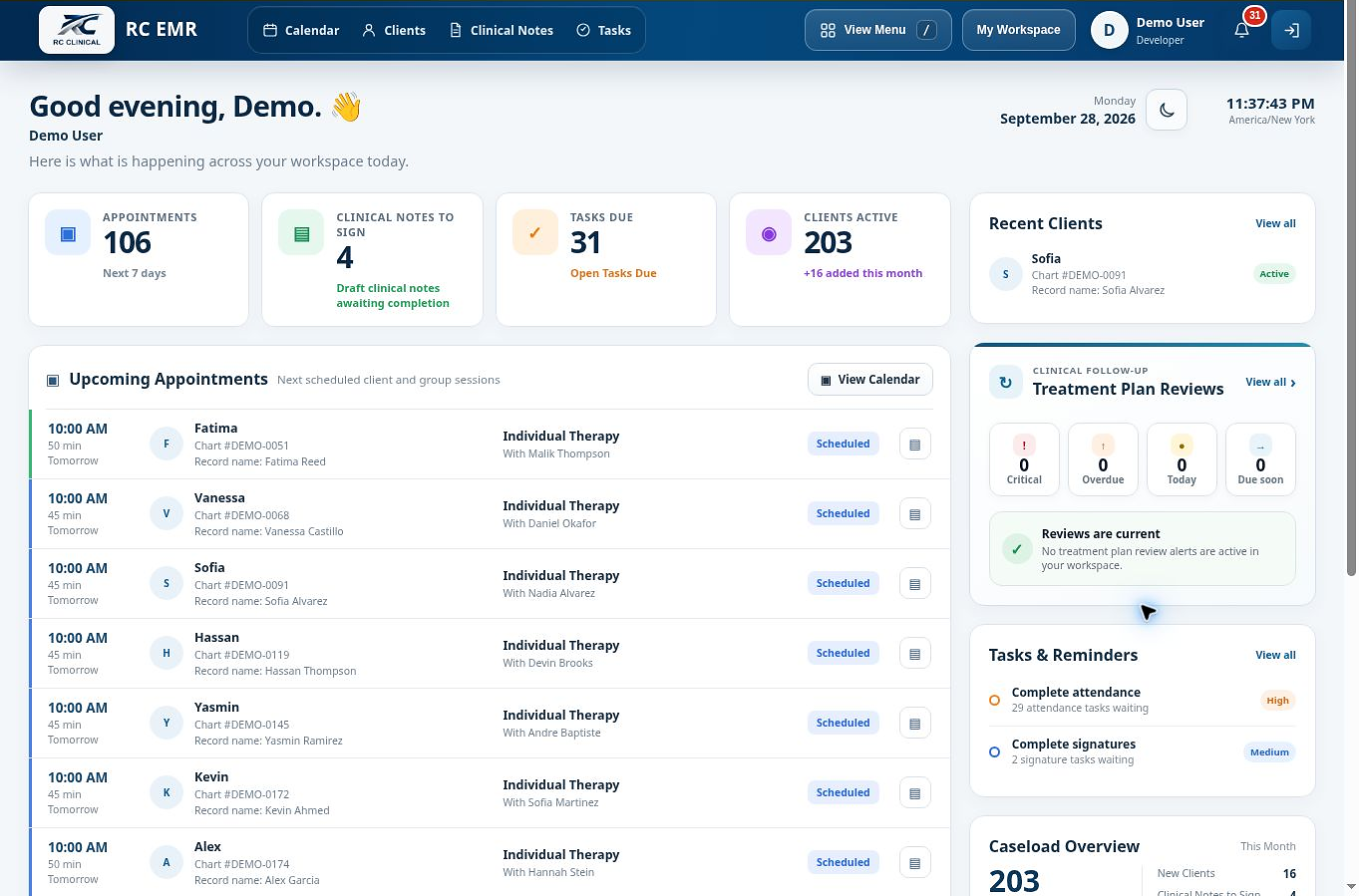
Task: Open Kevin's appointment note icon
Action: tap(915, 793)
